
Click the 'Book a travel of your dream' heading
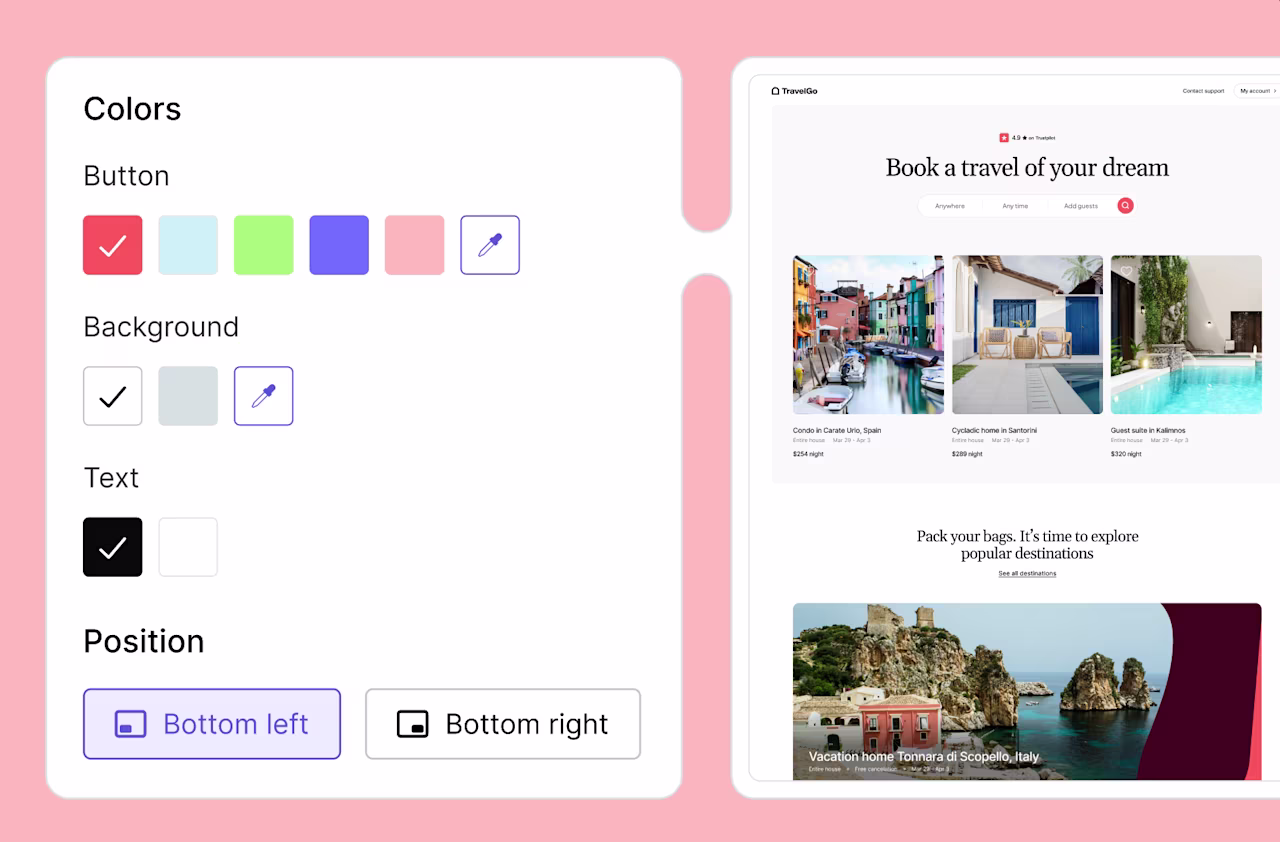pyautogui.click(x=1027, y=168)
